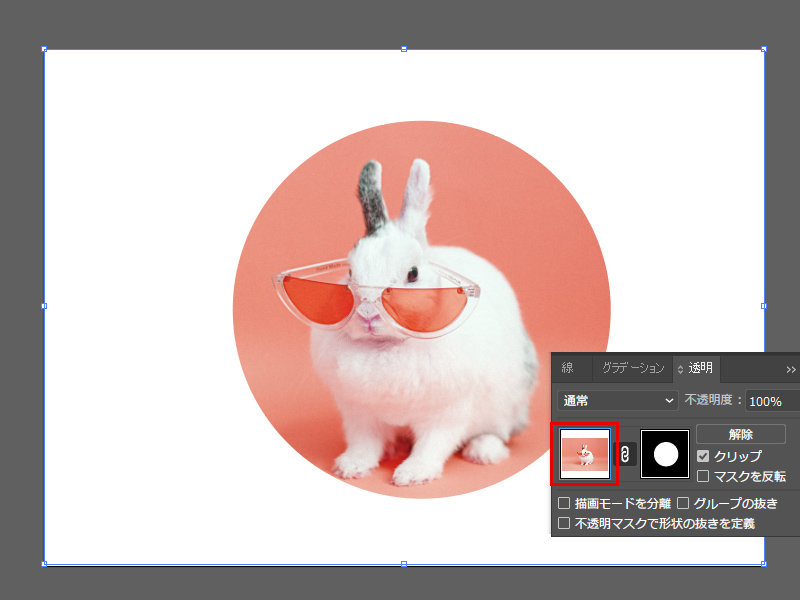Click the cycle arrows icon beside the 透明 tab

(679, 369)
